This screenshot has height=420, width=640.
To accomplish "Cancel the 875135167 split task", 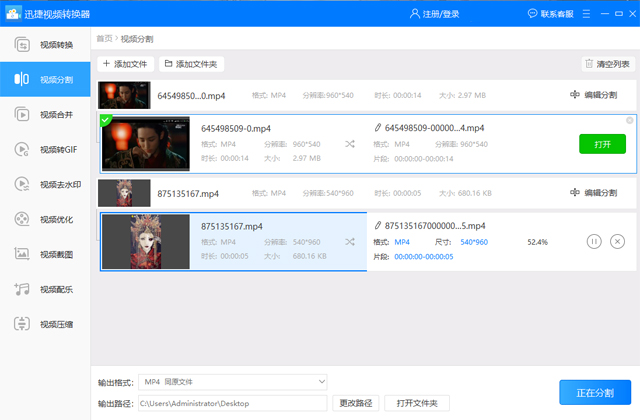I will (x=618, y=242).
